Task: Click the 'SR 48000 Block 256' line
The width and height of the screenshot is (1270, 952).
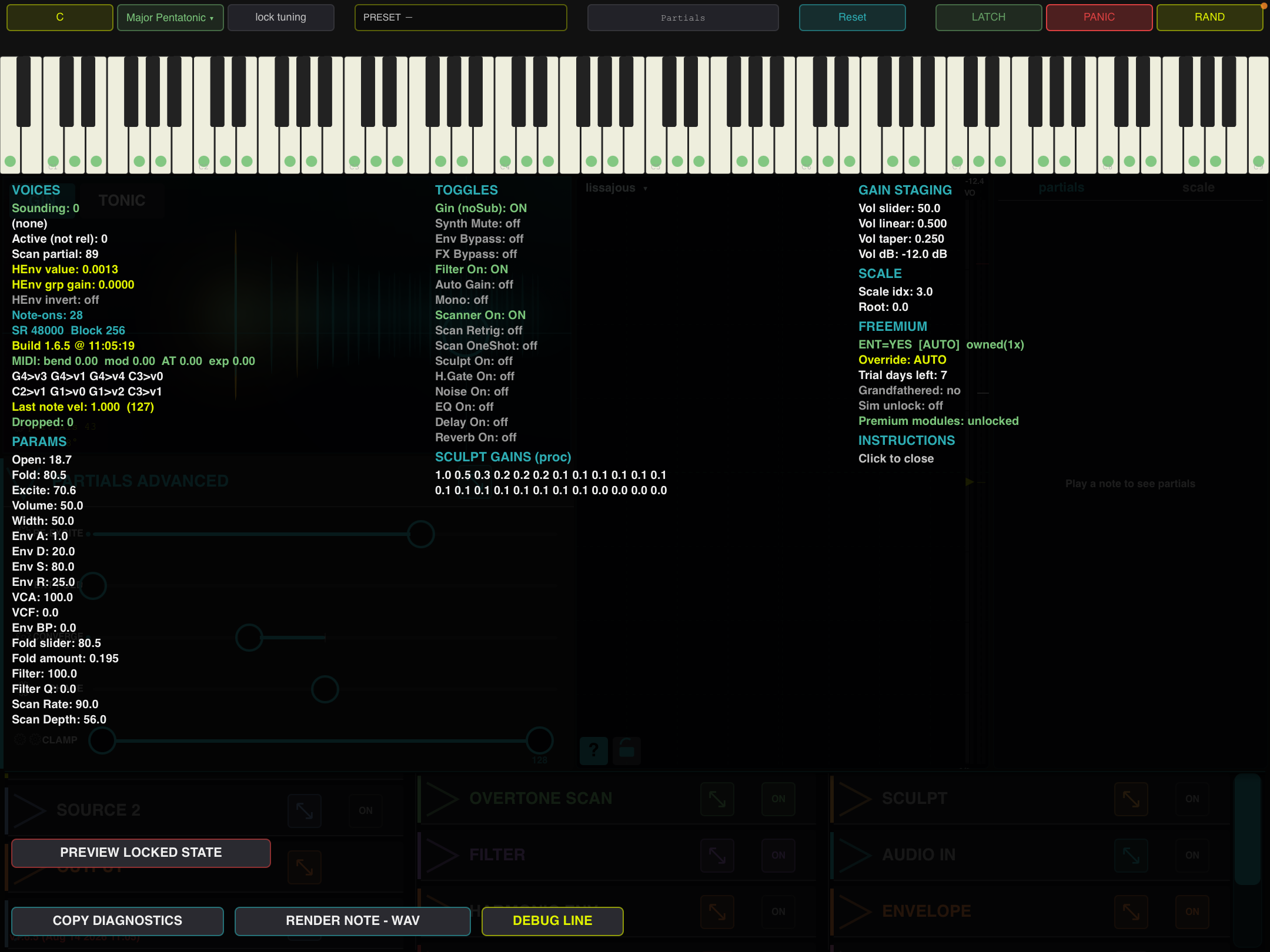Action: click(69, 330)
